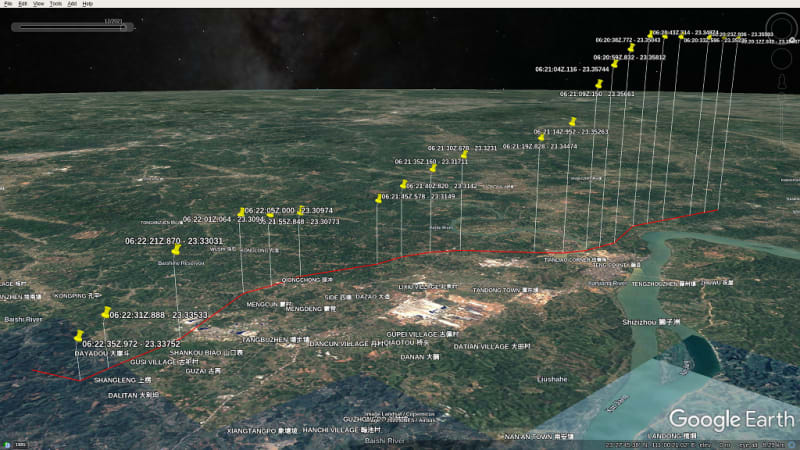
Task: Click the label 06:22:35Z.972 - 23.33752
Action: click(x=131, y=344)
